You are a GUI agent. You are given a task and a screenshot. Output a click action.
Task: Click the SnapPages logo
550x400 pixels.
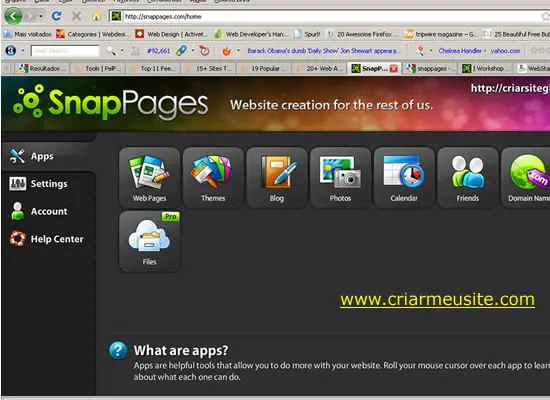(x=110, y=103)
